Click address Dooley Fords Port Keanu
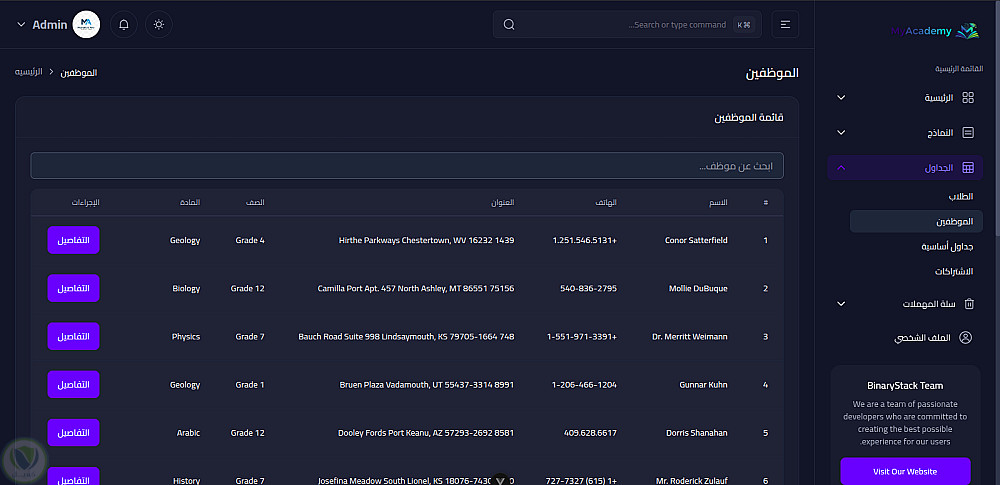 point(426,433)
